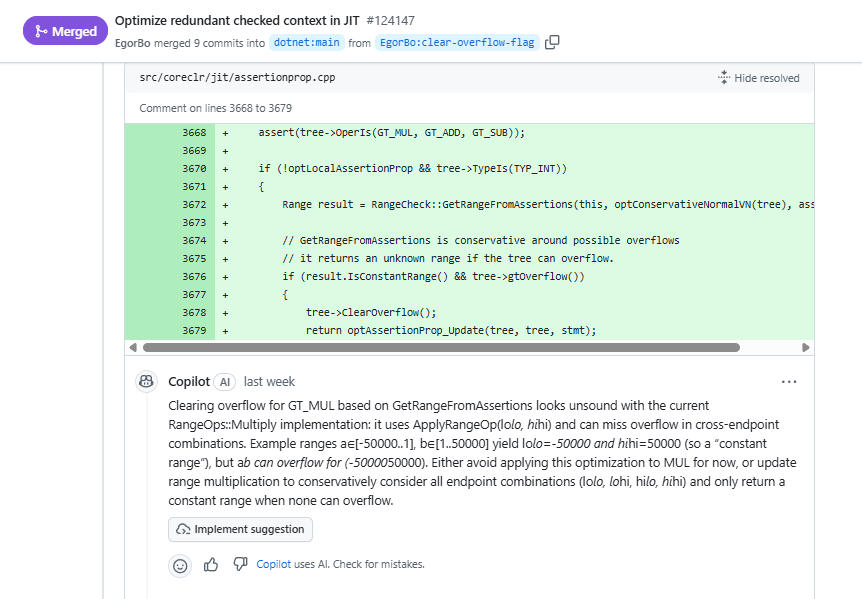Open the EgorBo:clear-overflow-flag branch link
The image size is (862, 599).
(457, 42)
